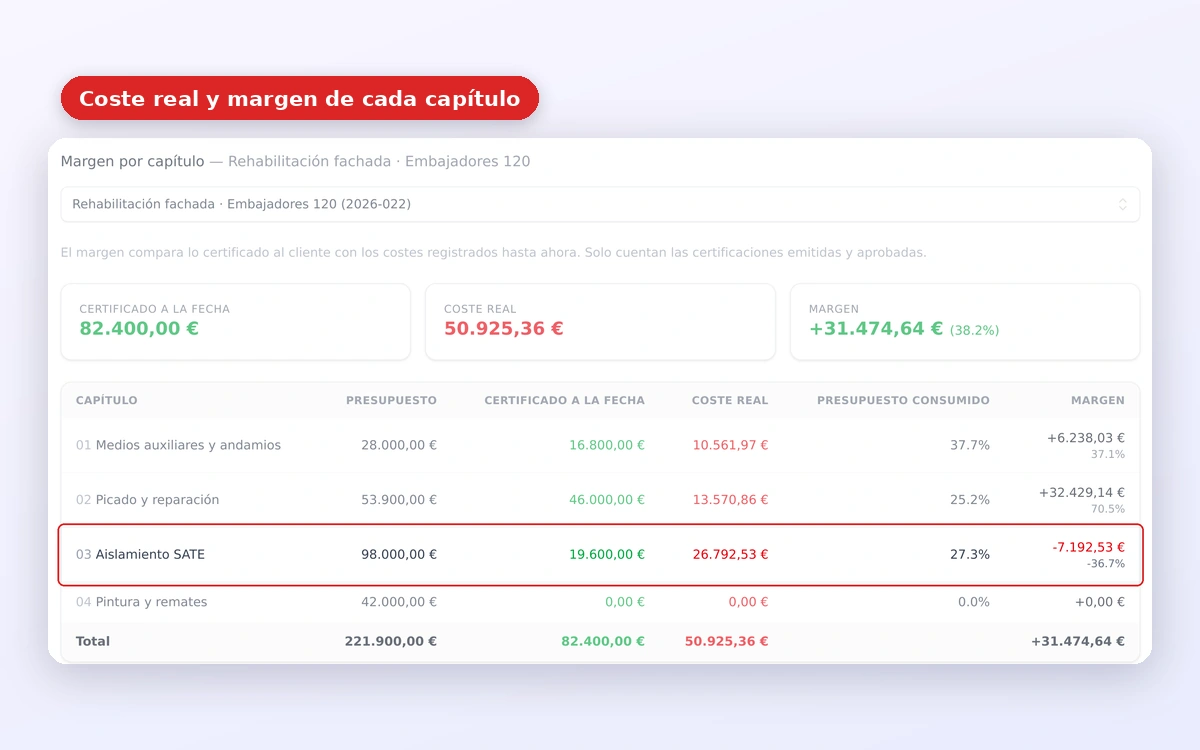1200x750 pixels.
Task: Click the CAPÍTULO column header
Action: click(x=107, y=400)
